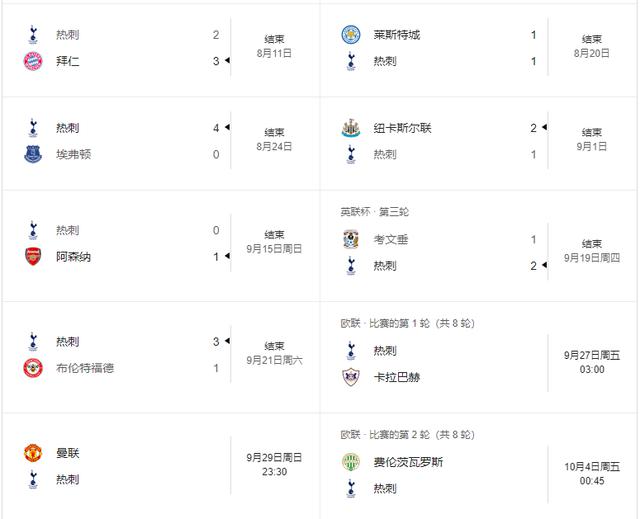640x519 pixels.
Task: Click the Everton club crest
Action: tap(33, 154)
